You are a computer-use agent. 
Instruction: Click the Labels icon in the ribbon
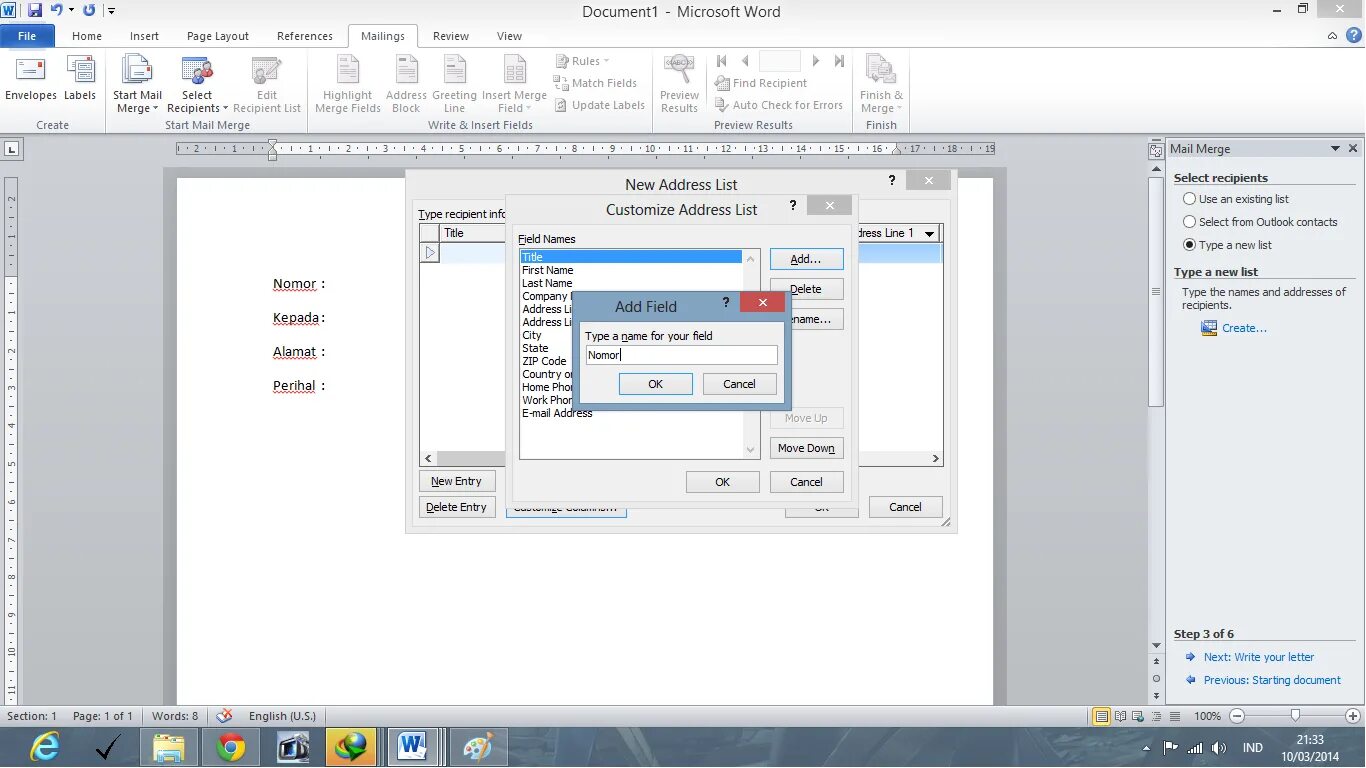(80, 80)
